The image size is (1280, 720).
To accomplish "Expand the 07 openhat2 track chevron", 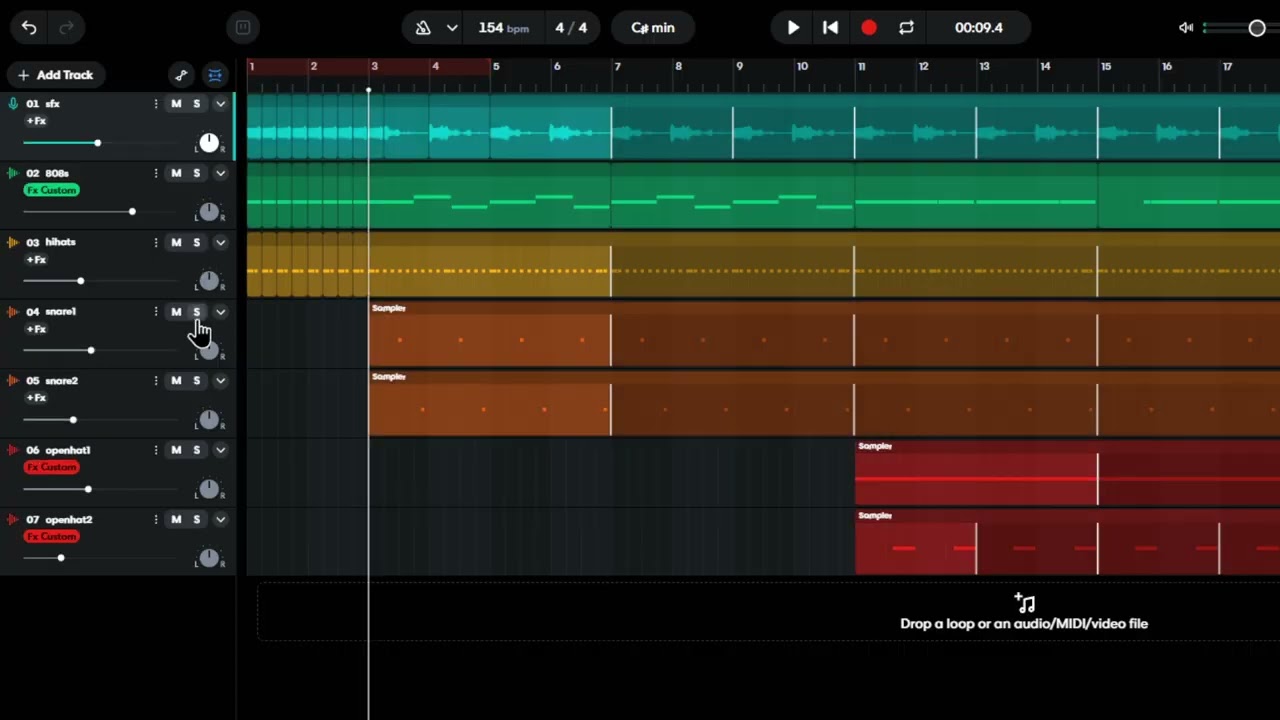I will pos(220,520).
